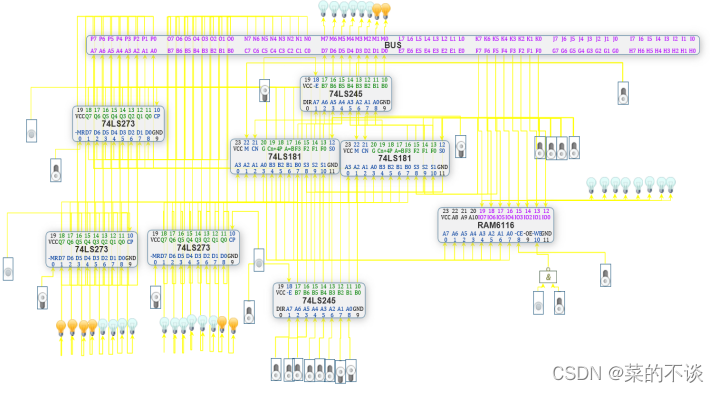The image size is (719, 393).
Task: Toggle the switch right of the second 74LS181
Action: click(461, 146)
